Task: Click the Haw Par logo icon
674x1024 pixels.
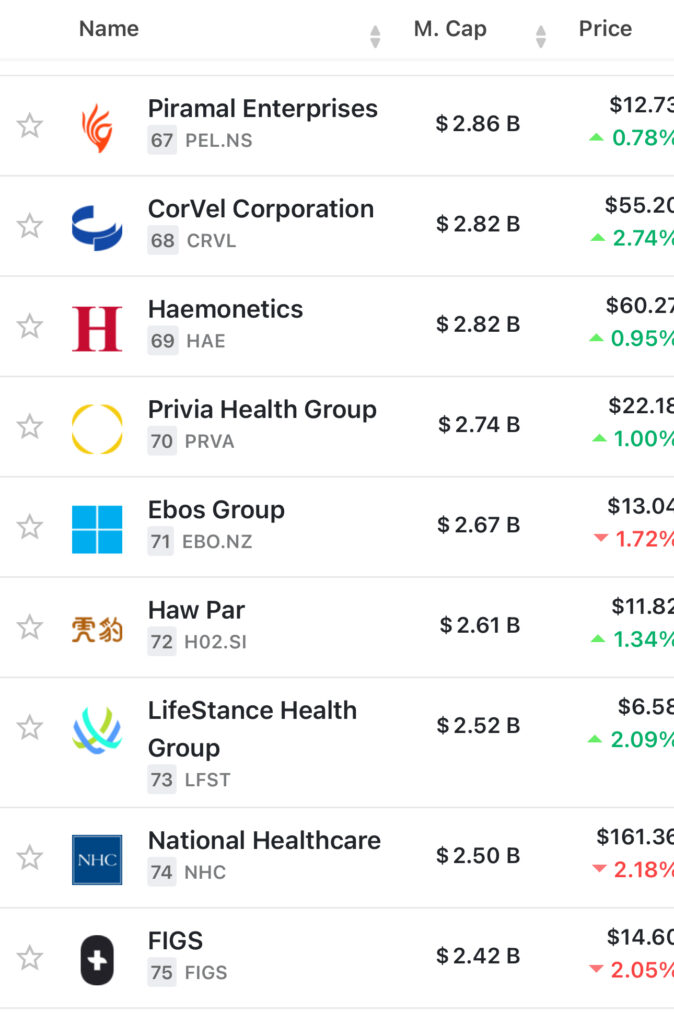Action: [x=97, y=629]
